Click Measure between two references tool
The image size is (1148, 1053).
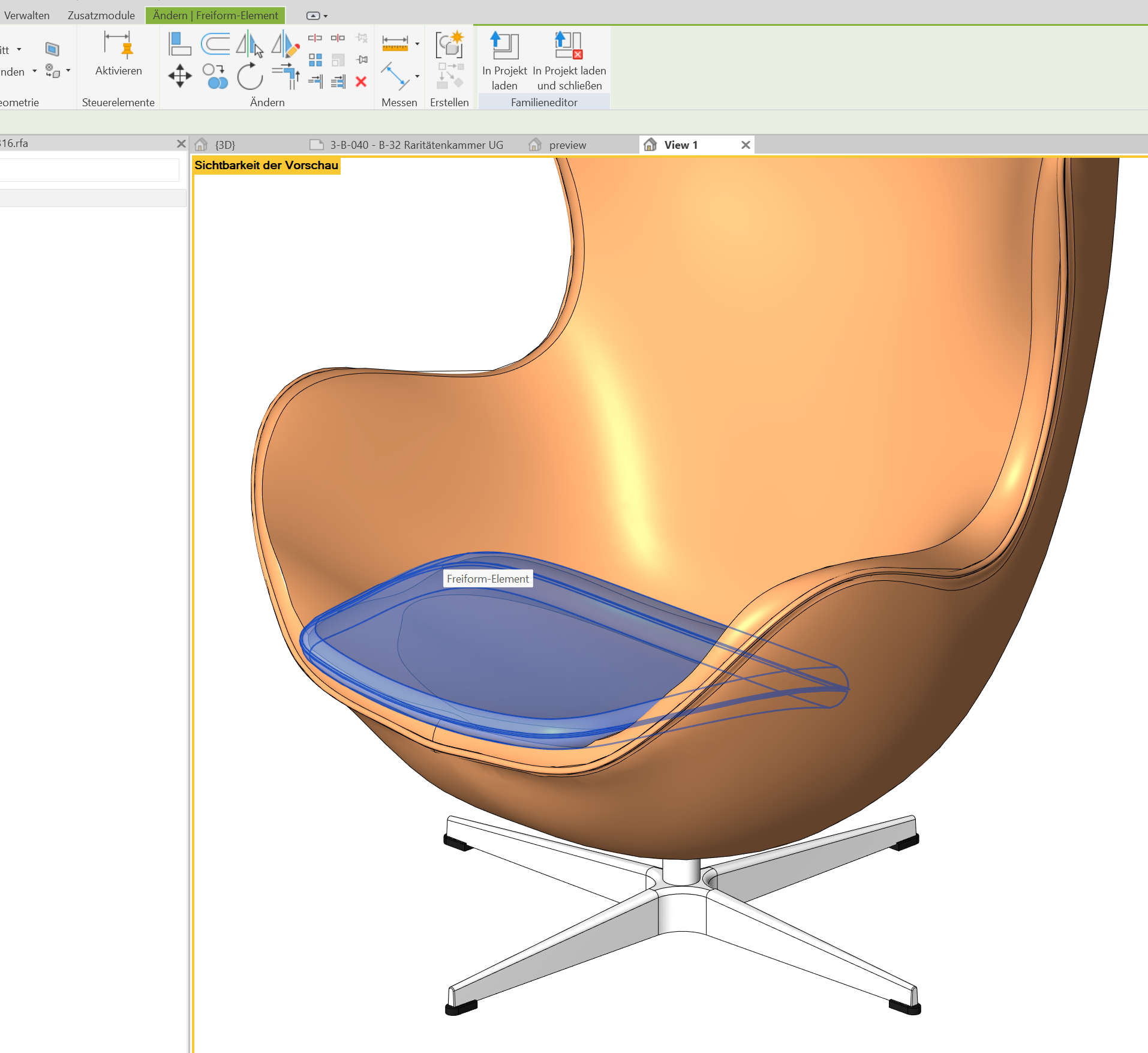click(395, 76)
